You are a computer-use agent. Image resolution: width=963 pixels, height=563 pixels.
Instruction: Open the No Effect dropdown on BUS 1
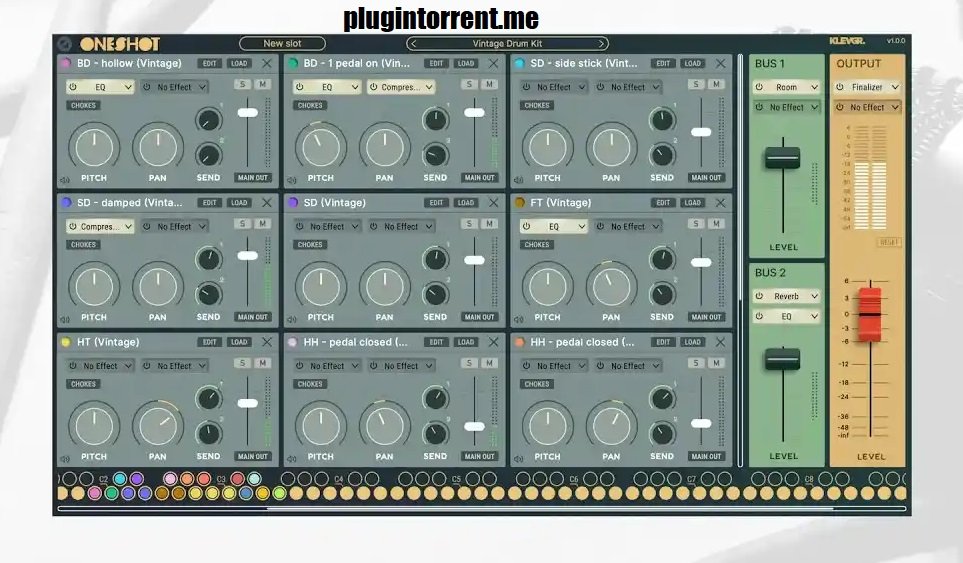coord(787,107)
